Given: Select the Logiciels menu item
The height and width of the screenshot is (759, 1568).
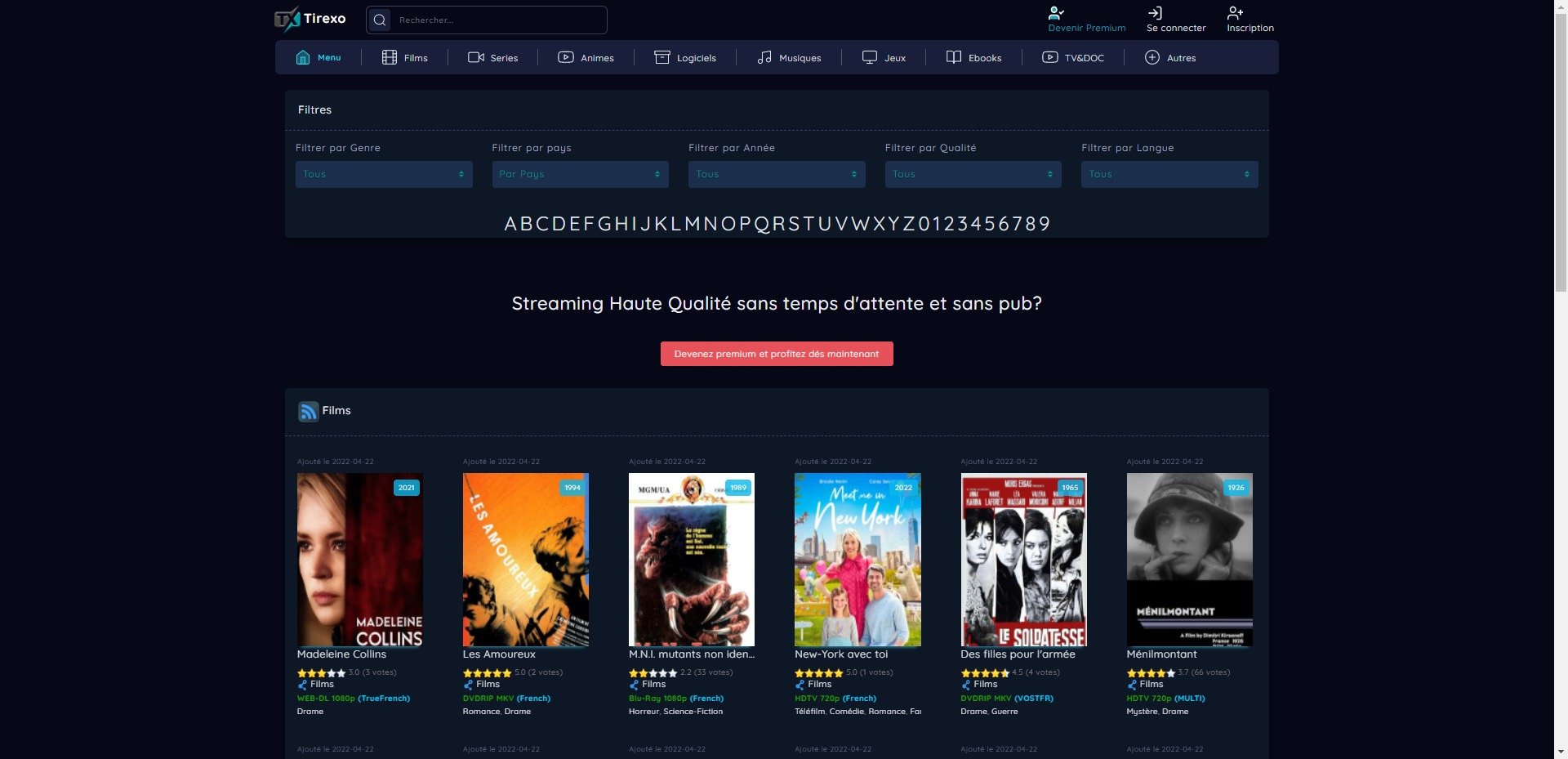Looking at the screenshot, I should coord(686,57).
